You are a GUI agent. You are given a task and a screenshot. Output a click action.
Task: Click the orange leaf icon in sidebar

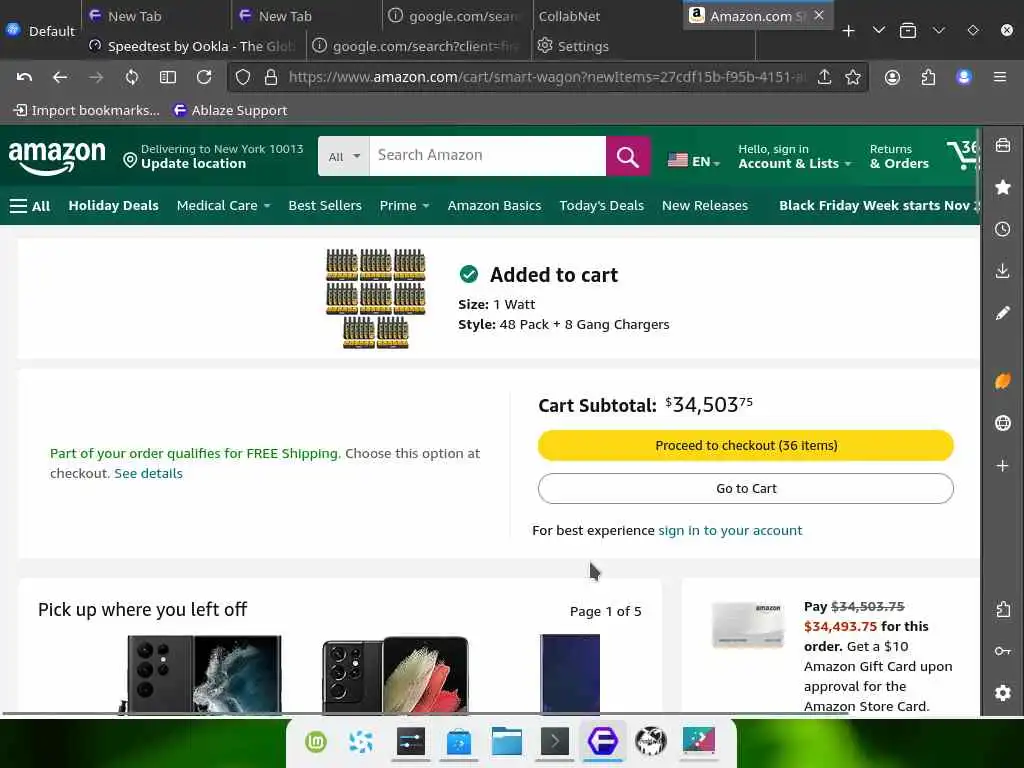[1002, 381]
